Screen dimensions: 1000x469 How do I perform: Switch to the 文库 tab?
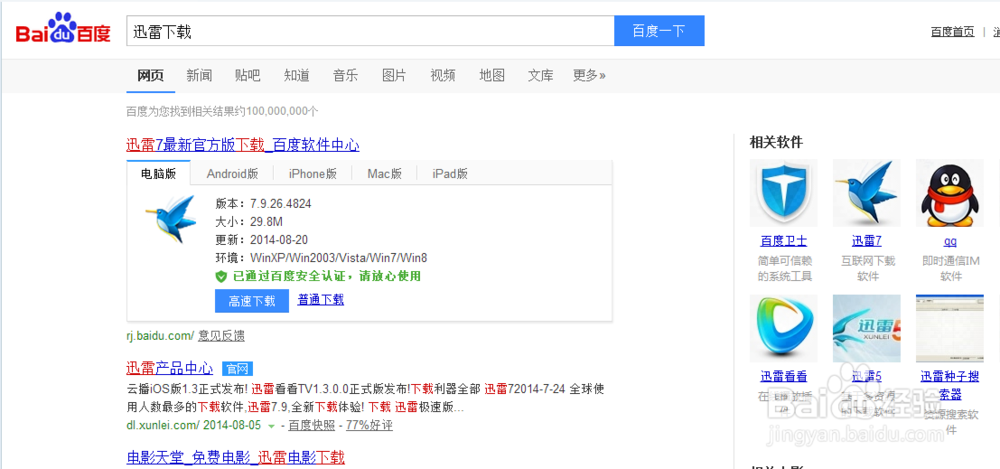click(540, 75)
